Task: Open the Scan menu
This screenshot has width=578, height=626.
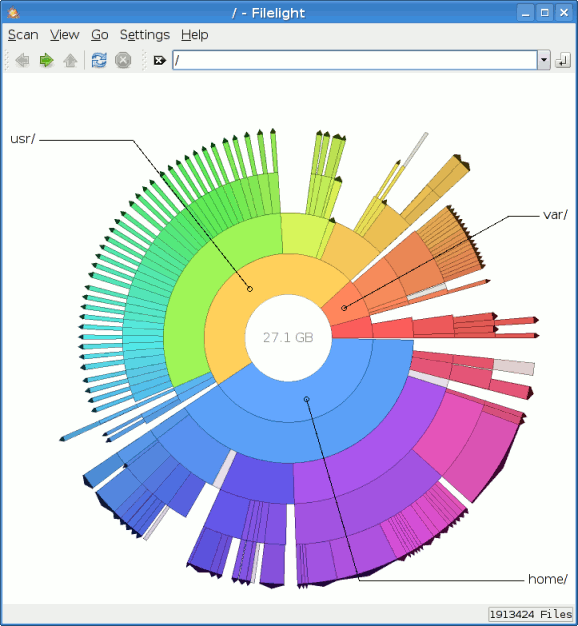Action: click(x=23, y=35)
